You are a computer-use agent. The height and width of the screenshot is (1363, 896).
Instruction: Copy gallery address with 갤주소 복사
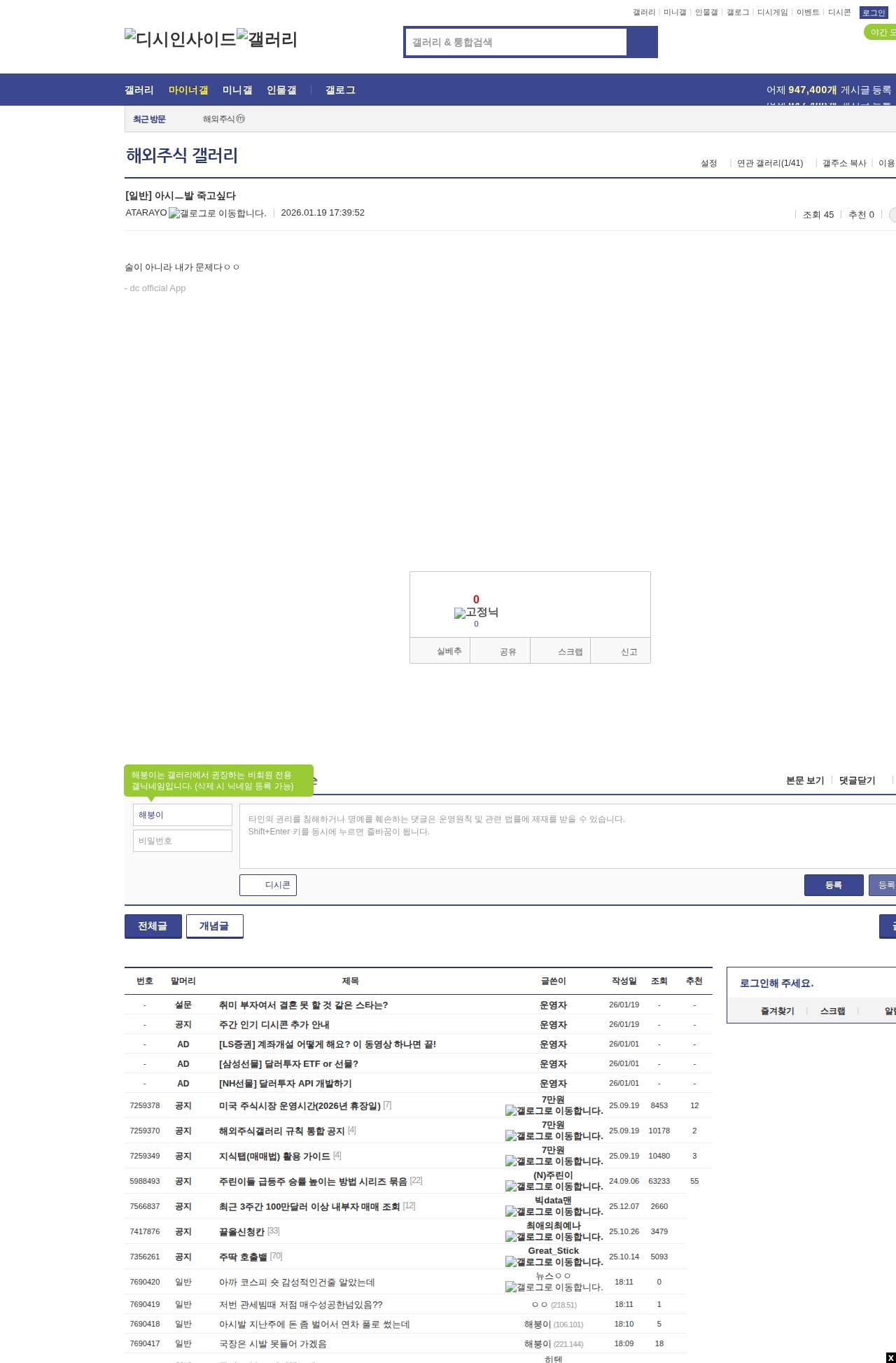(844, 163)
